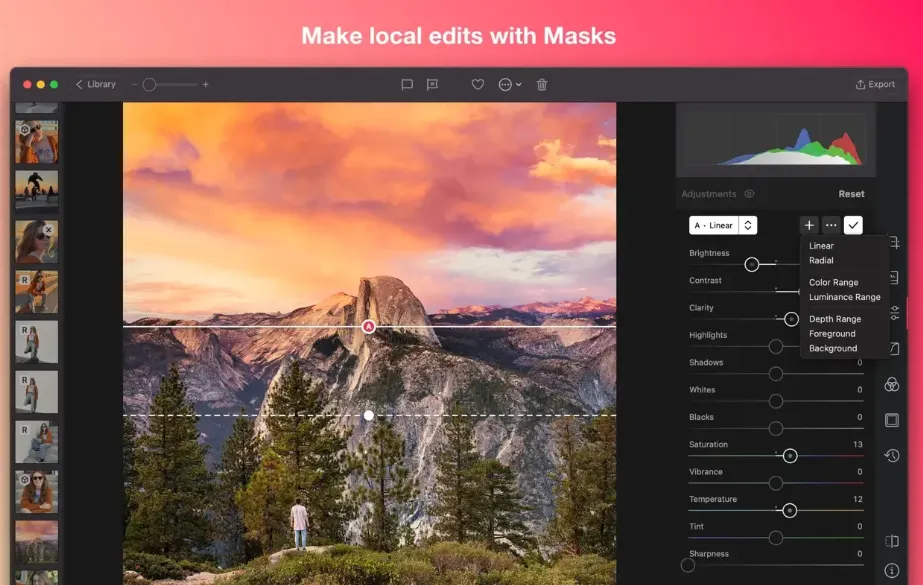Click the trash delete icon
Screen dimensions: 923x585
(x=542, y=85)
